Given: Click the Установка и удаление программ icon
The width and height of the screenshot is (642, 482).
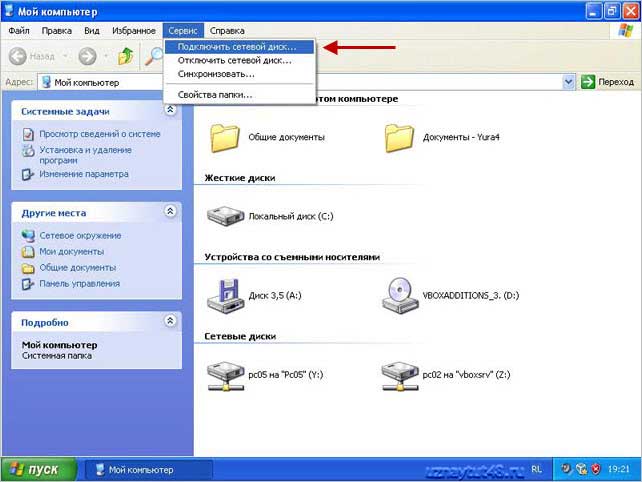Looking at the screenshot, I should tap(28, 151).
